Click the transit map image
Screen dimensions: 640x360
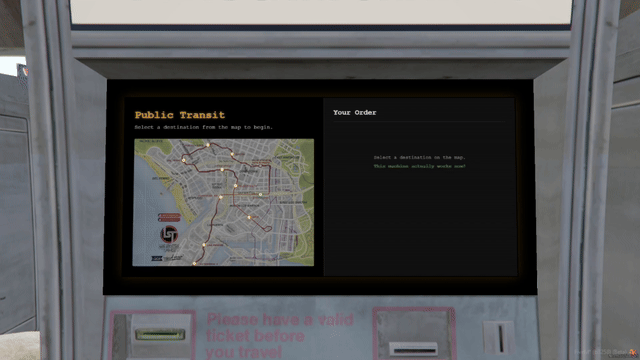(223, 202)
